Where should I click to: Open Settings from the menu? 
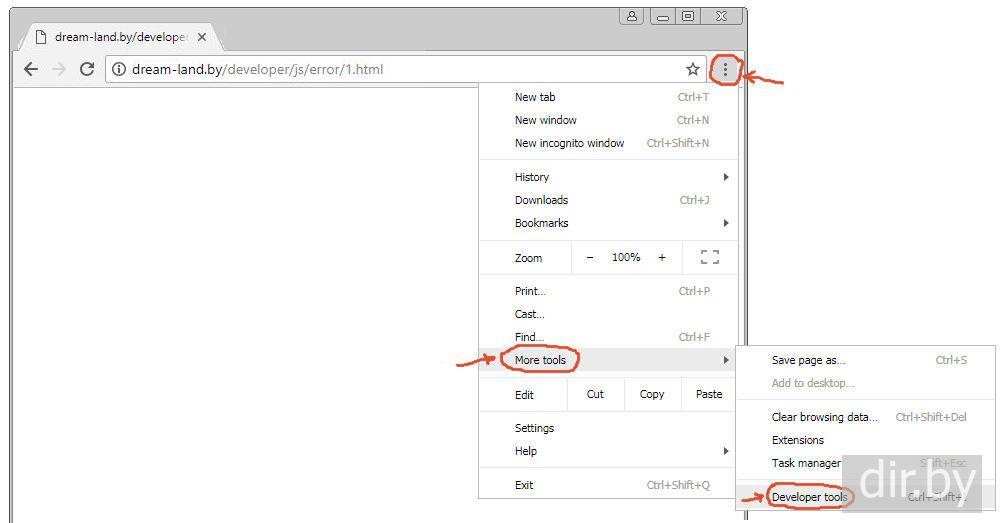608,428
